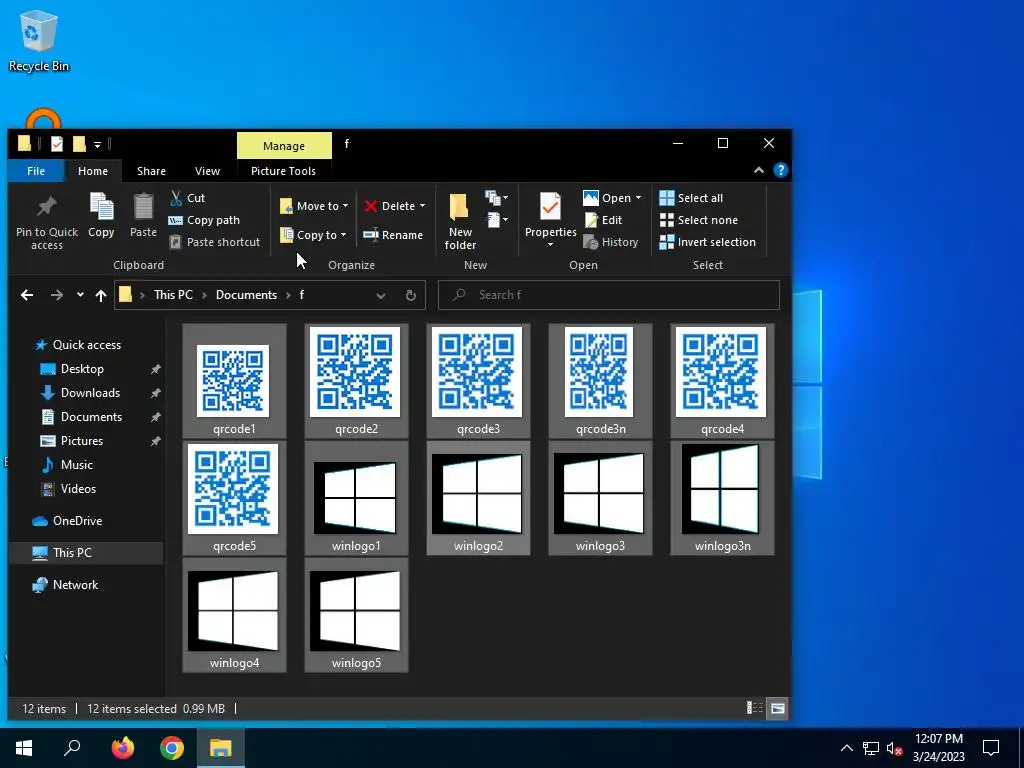Open taskbar Search magnifier

[x=72, y=748]
